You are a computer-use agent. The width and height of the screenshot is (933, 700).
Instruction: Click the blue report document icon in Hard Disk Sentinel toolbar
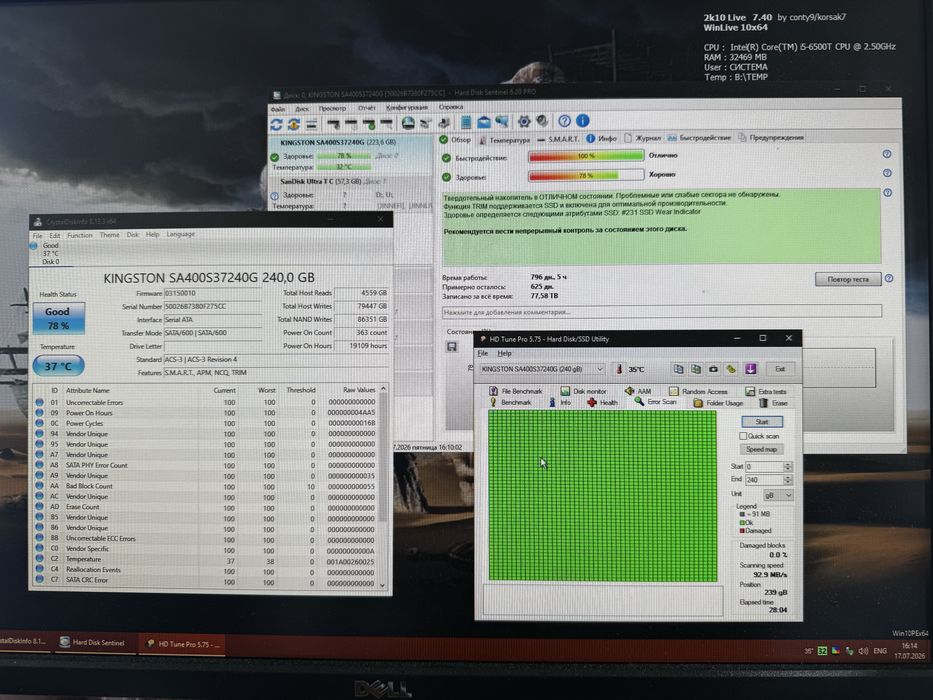tap(466, 122)
